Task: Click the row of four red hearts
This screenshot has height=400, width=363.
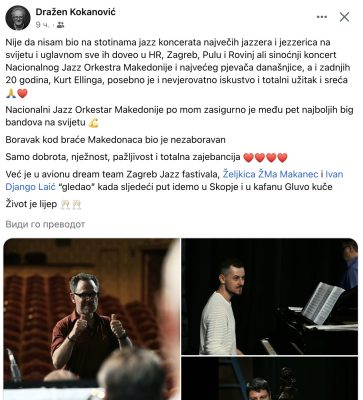Action: pyautogui.click(x=266, y=157)
